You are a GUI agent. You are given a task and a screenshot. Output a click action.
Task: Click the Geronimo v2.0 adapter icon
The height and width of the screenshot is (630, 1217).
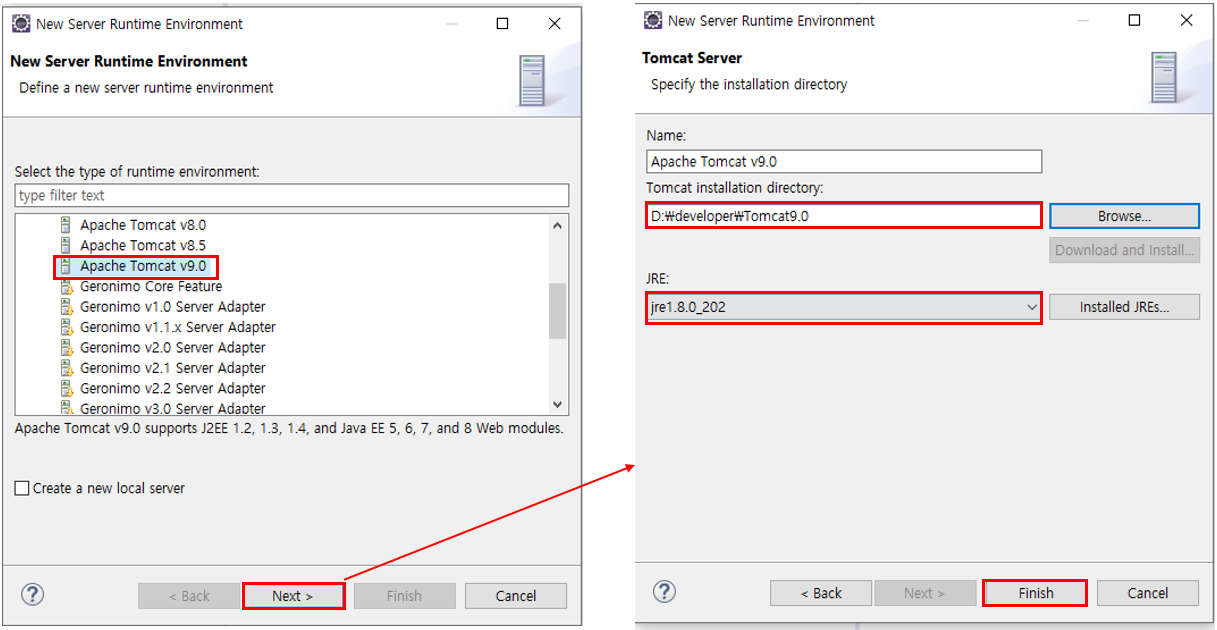(x=66, y=348)
